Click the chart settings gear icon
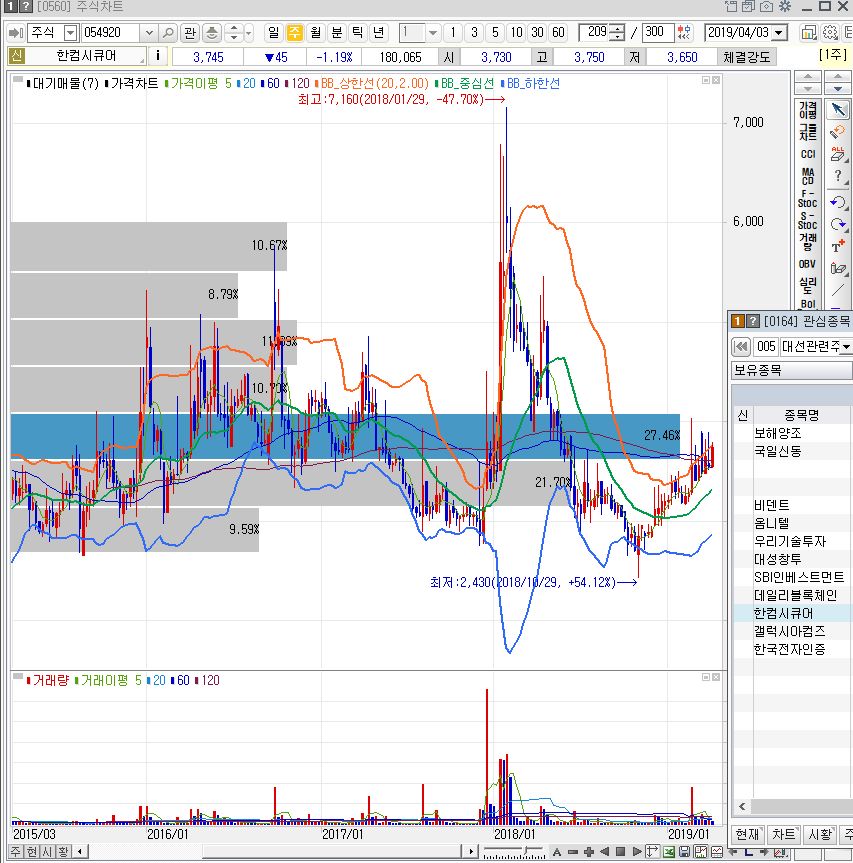Viewport: 853px width, 863px height. (x=830, y=33)
